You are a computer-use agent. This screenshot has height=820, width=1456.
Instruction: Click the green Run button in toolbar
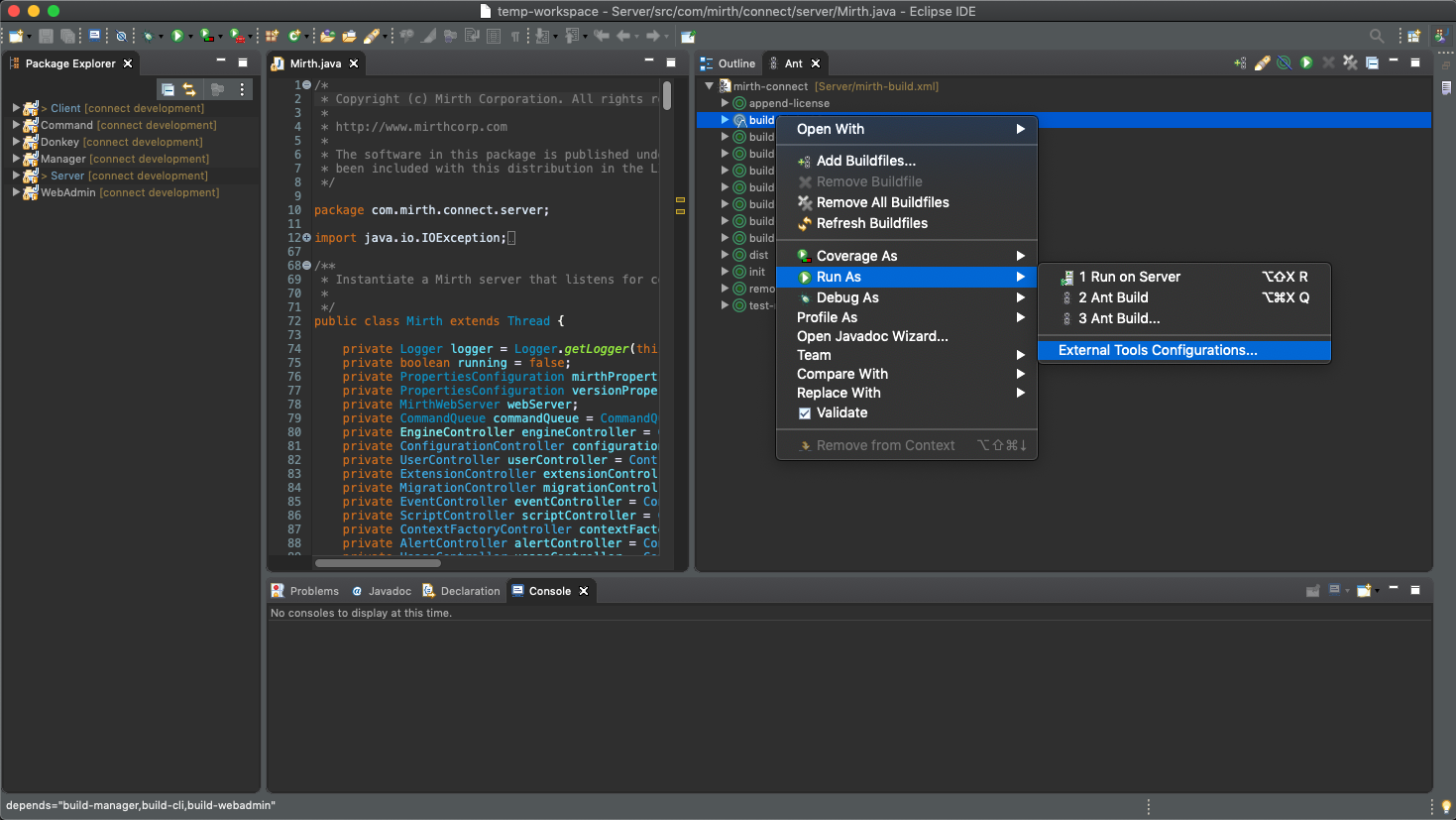[x=177, y=36]
